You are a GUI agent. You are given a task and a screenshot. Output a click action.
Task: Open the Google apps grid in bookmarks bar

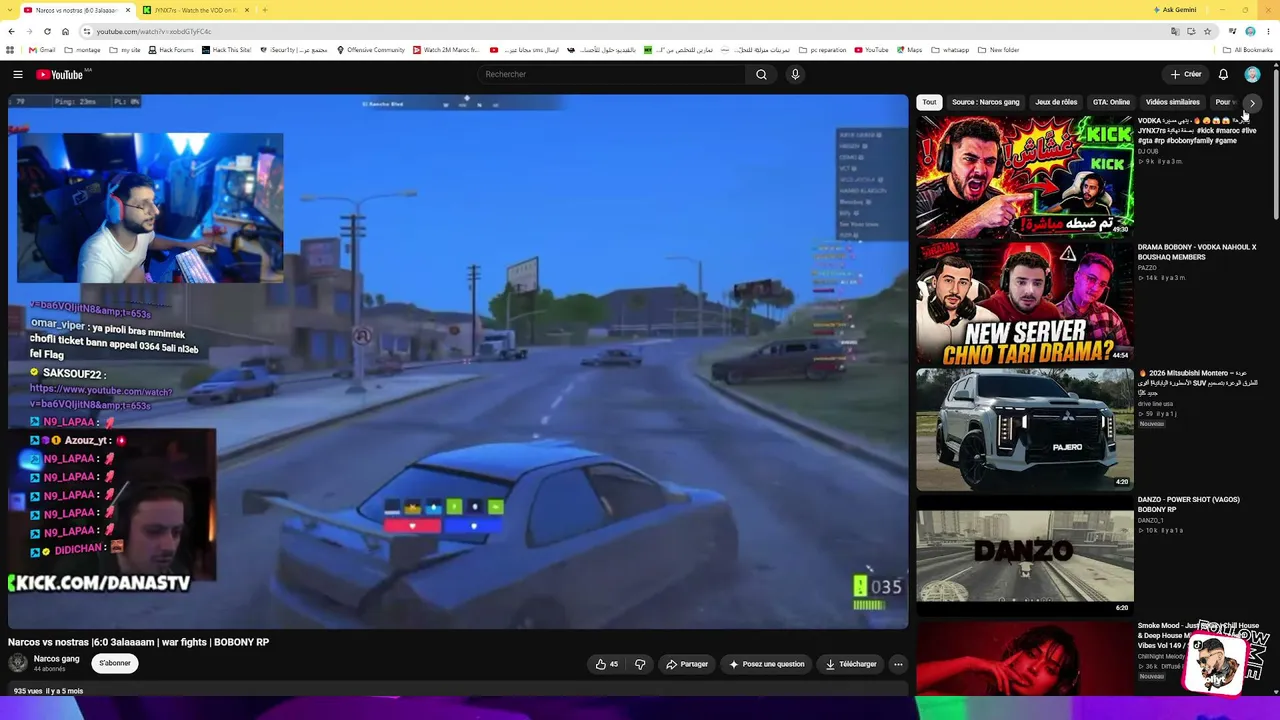click(x=10, y=50)
